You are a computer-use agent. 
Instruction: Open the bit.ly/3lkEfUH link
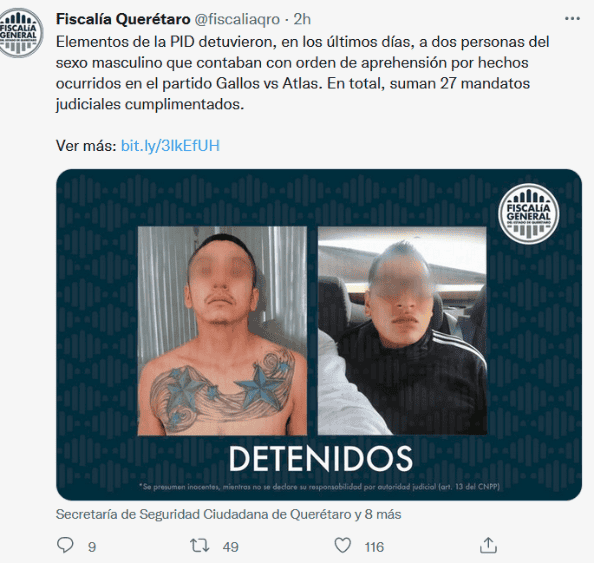[x=170, y=145]
